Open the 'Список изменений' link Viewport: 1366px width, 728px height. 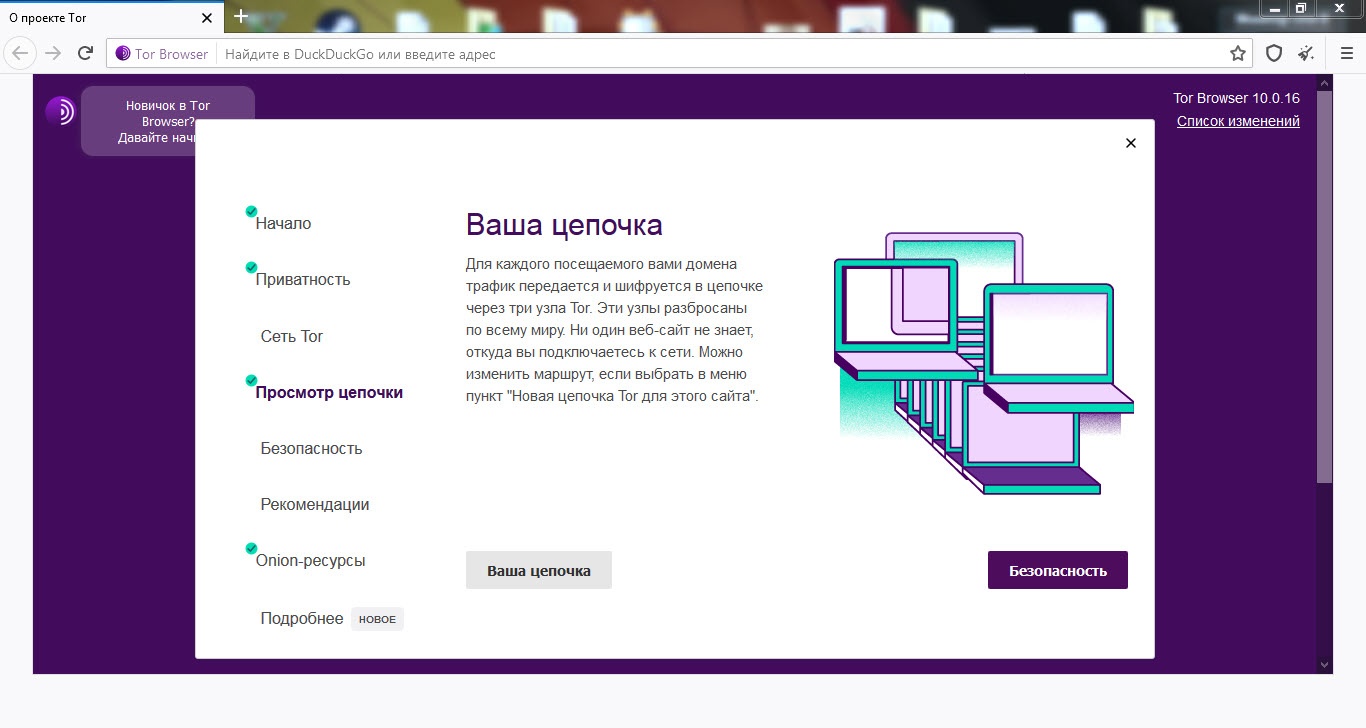1238,120
